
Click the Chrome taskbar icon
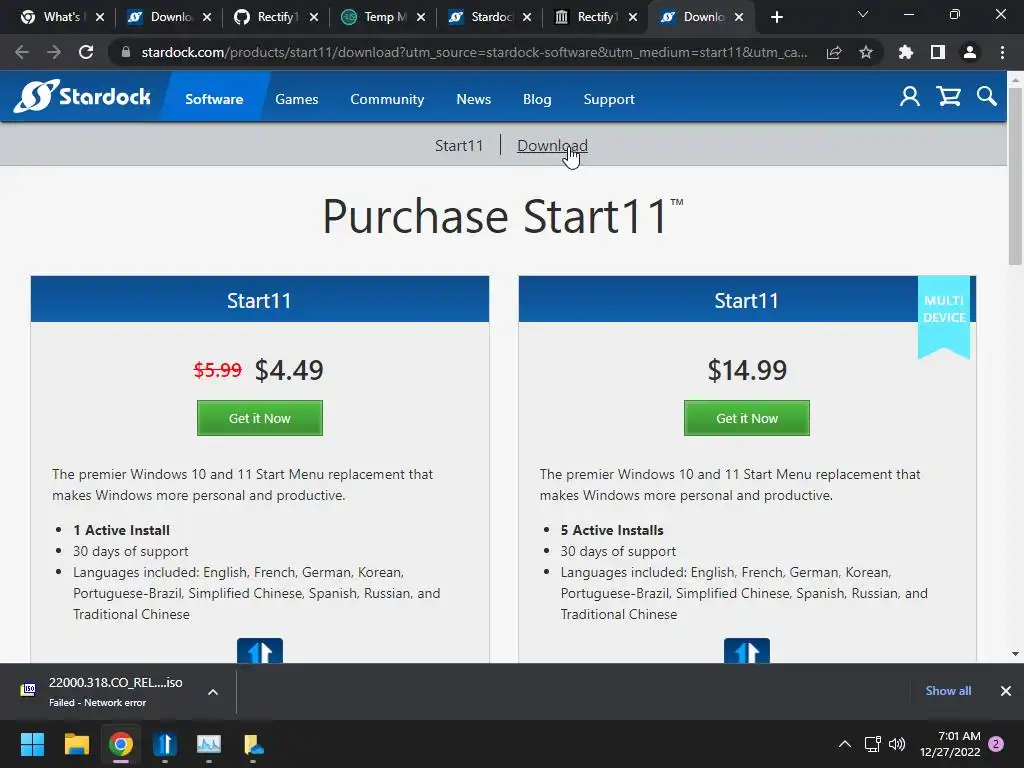121,744
